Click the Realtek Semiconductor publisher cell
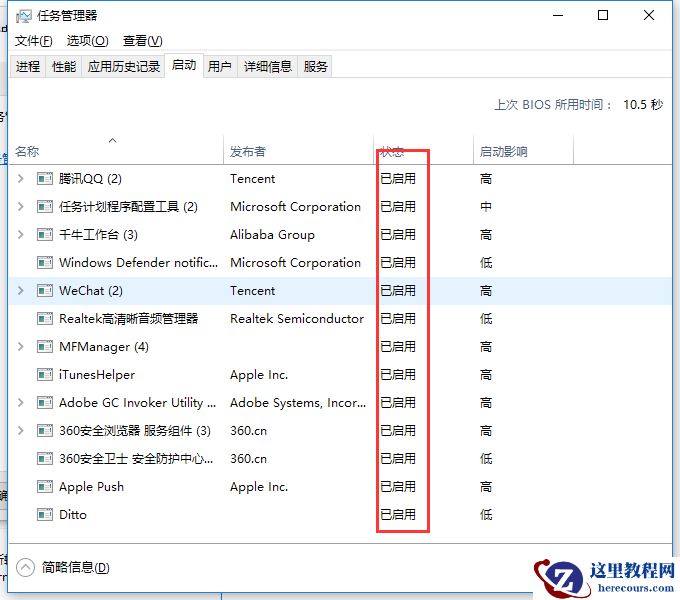 tap(297, 319)
